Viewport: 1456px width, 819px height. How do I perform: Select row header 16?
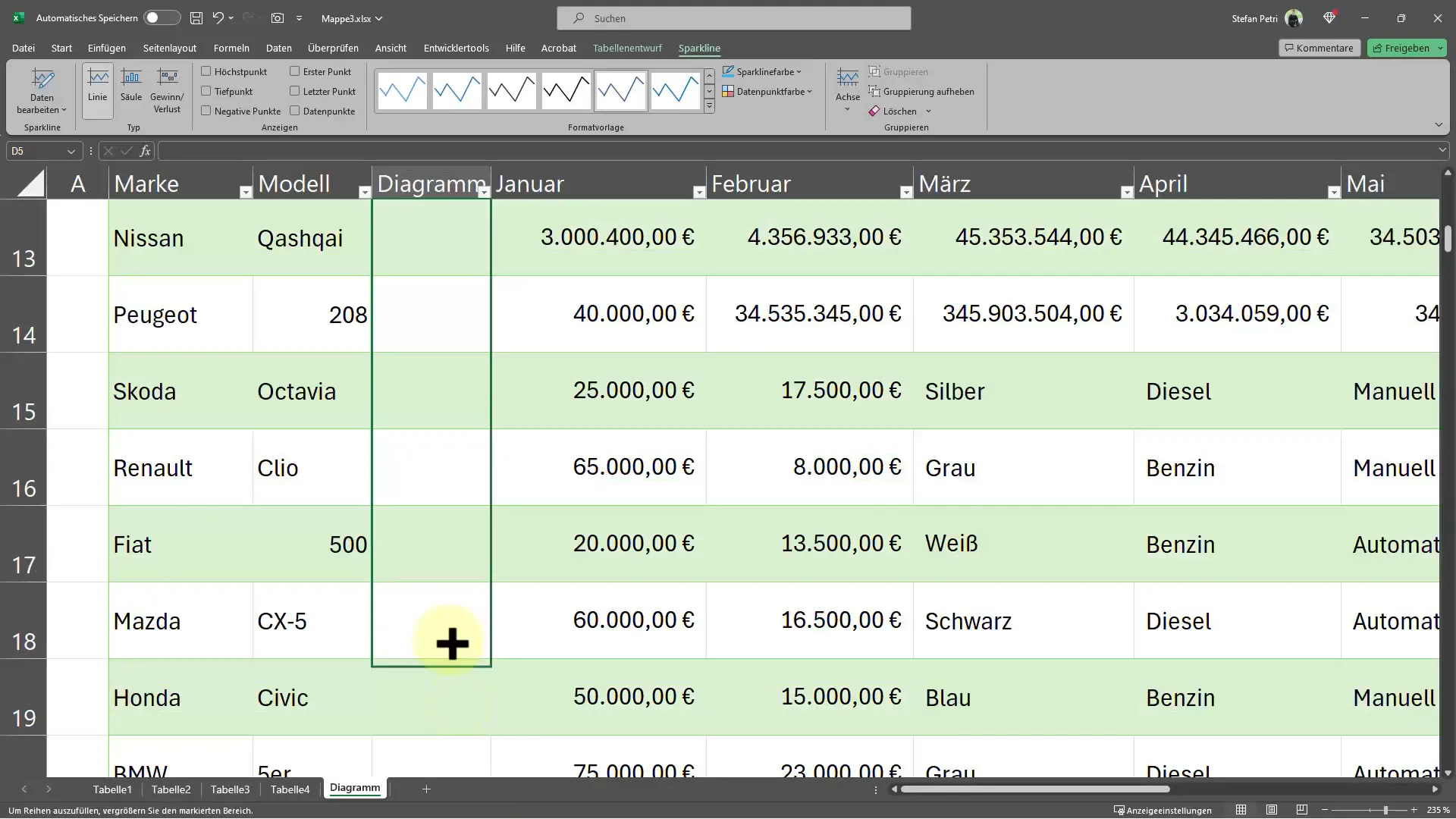pos(24,467)
